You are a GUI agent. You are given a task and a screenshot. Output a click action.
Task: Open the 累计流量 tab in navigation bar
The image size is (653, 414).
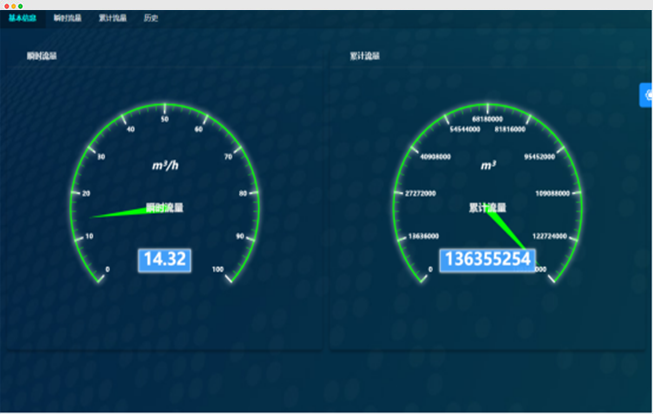(x=112, y=18)
